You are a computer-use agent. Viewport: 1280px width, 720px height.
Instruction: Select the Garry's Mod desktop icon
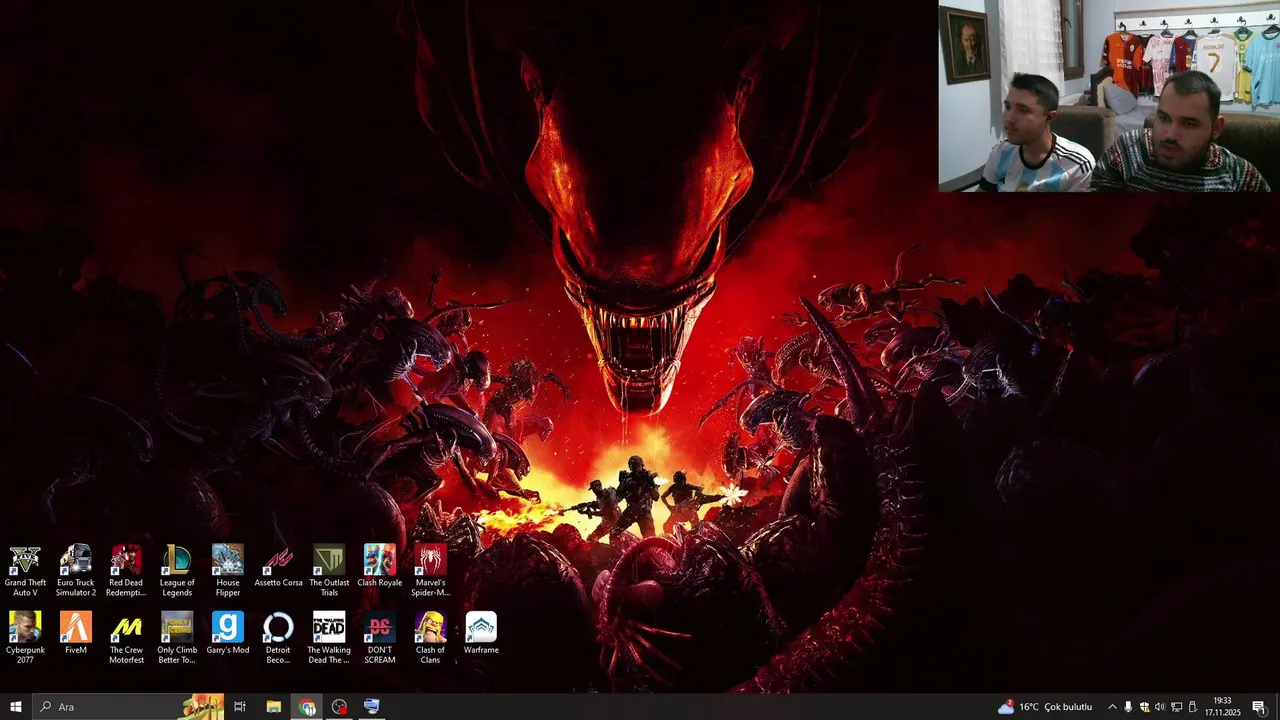click(228, 633)
